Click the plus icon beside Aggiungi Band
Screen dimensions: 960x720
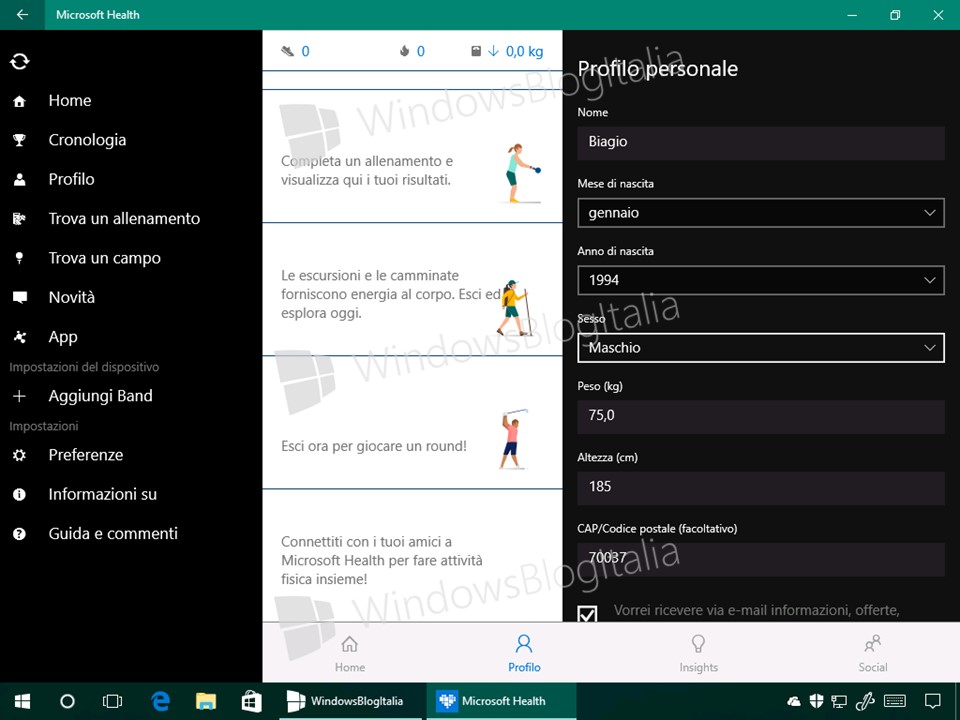(20, 396)
